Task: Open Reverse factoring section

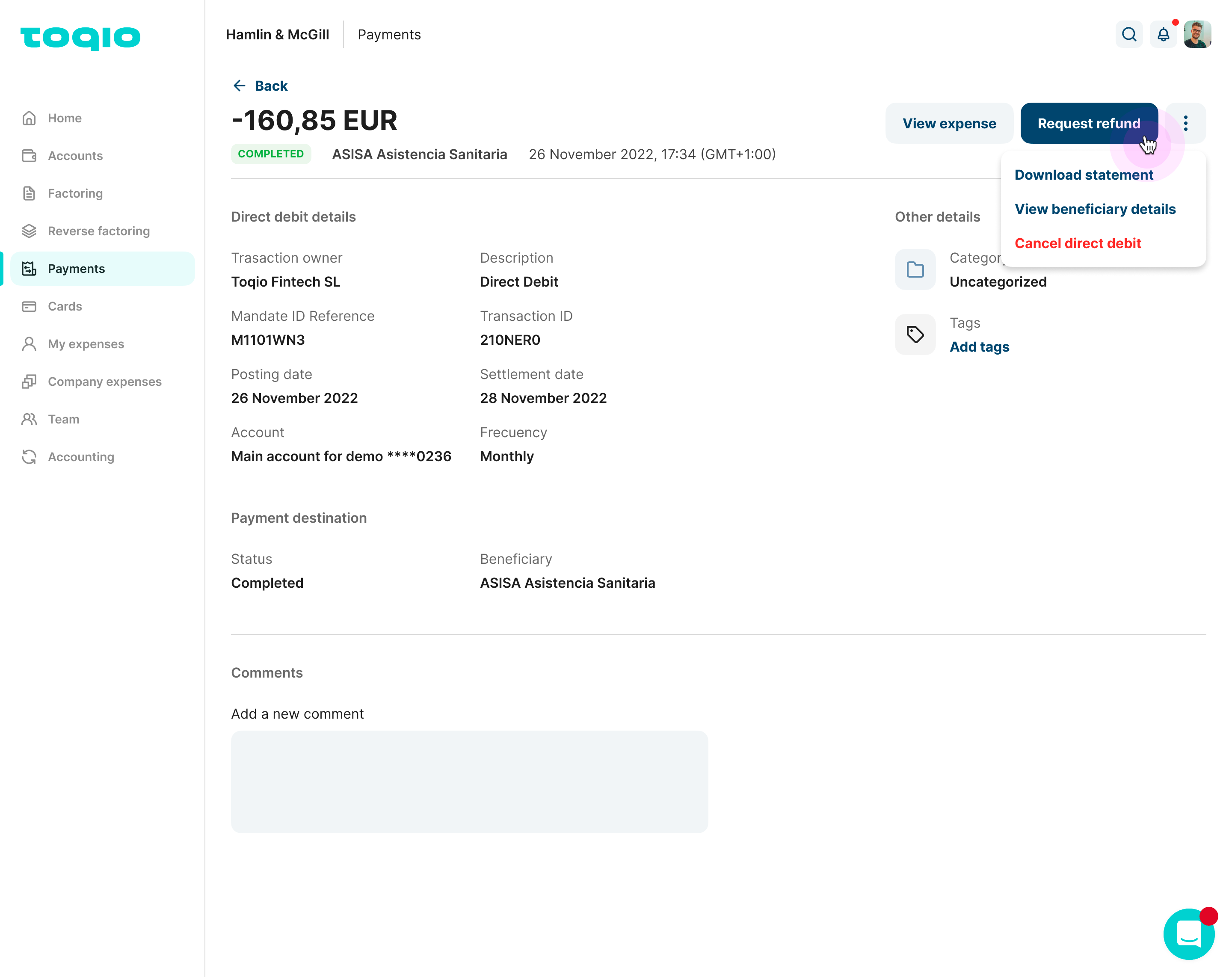Action: point(98,231)
